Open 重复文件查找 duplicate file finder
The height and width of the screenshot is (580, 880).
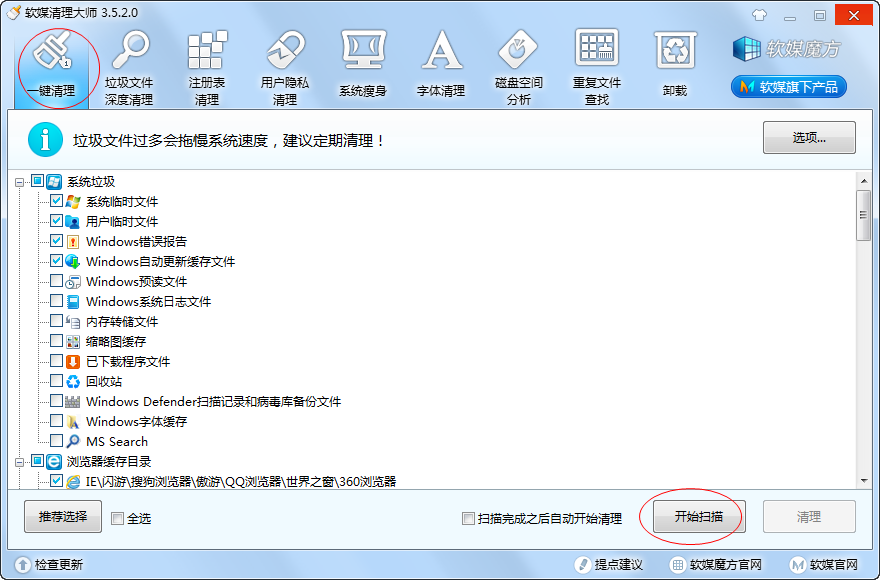pos(597,68)
